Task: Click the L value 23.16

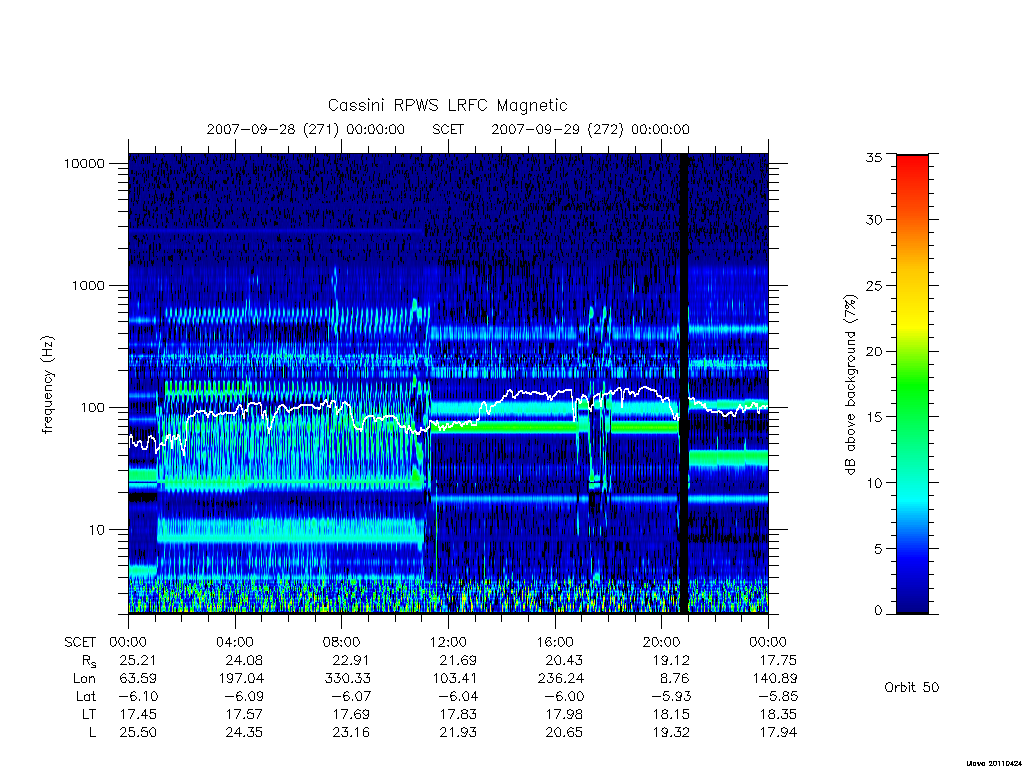Action: [x=351, y=733]
